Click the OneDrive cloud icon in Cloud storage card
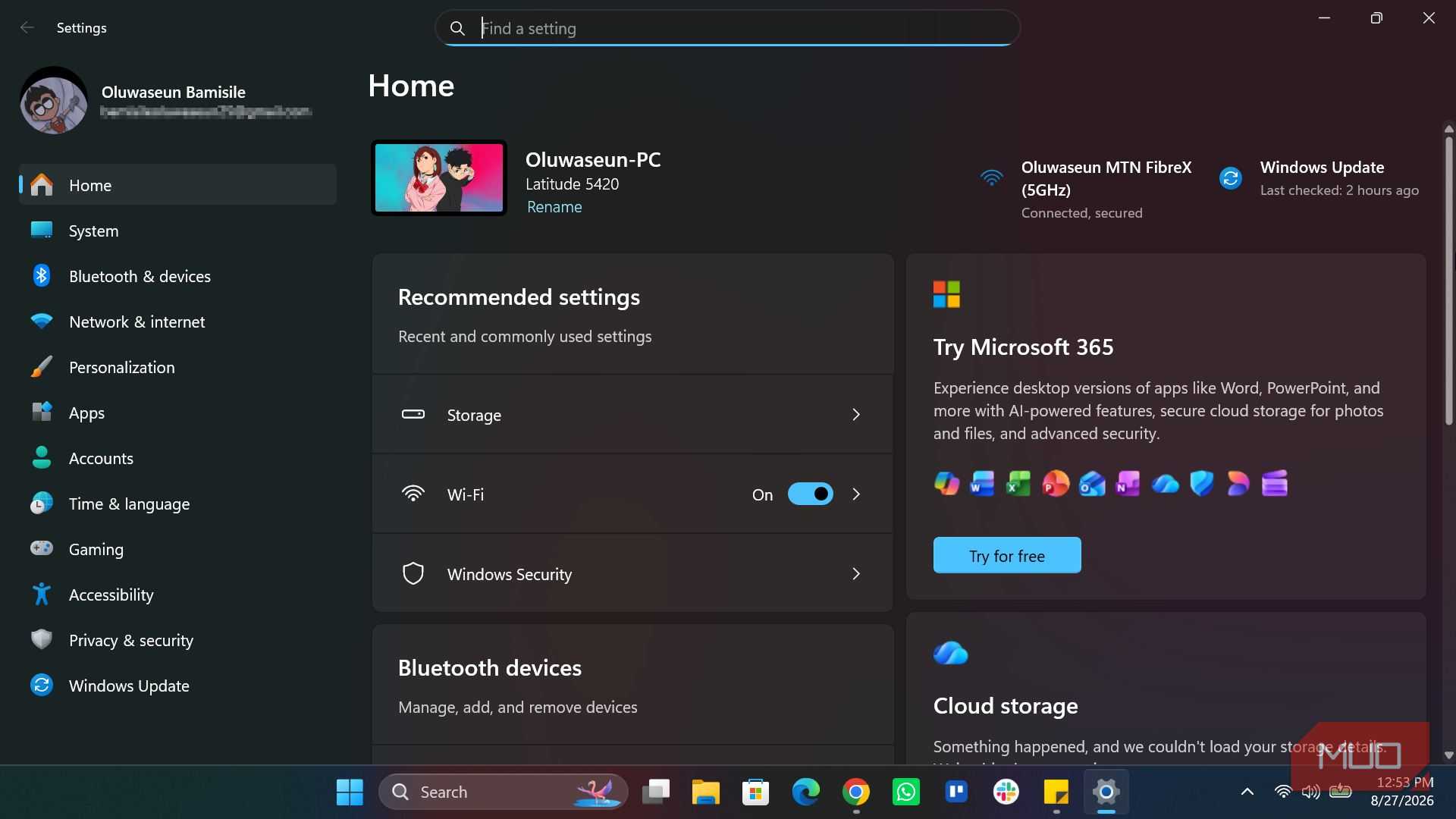 (950, 652)
